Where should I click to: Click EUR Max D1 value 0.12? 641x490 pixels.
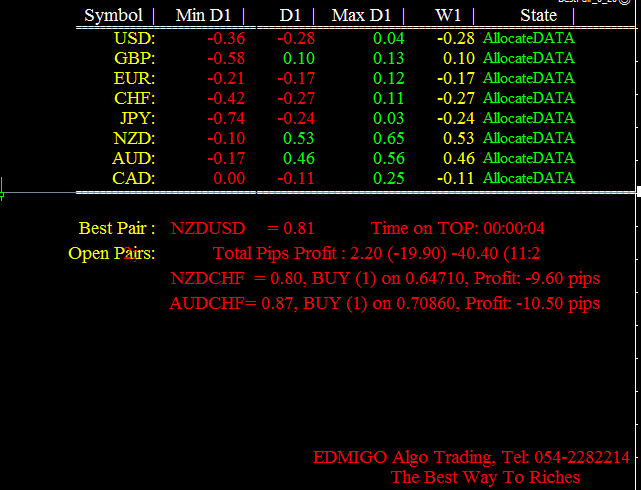point(389,78)
